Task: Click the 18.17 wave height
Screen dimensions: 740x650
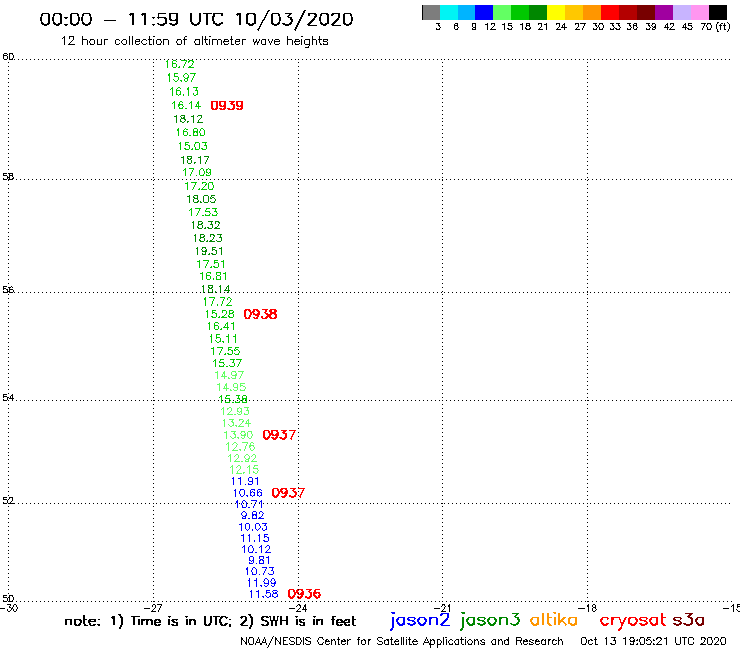Action: pyautogui.click(x=195, y=160)
